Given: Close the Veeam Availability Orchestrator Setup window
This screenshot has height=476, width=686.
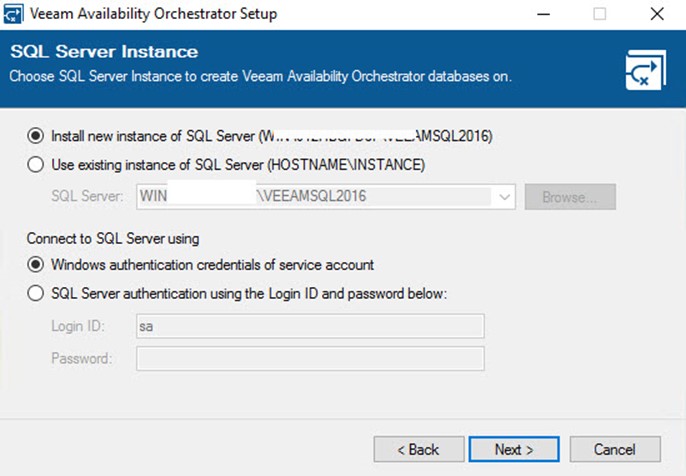Looking at the screenshot, I should (657, 14).
